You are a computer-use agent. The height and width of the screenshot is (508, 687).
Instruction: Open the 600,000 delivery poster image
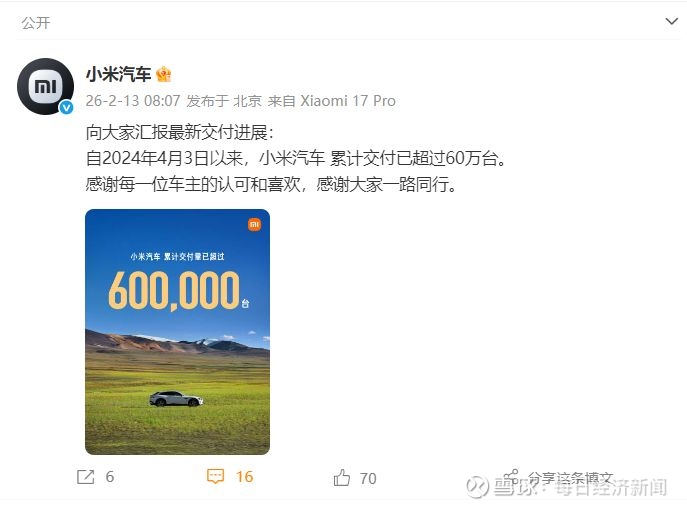pos(177,332)
